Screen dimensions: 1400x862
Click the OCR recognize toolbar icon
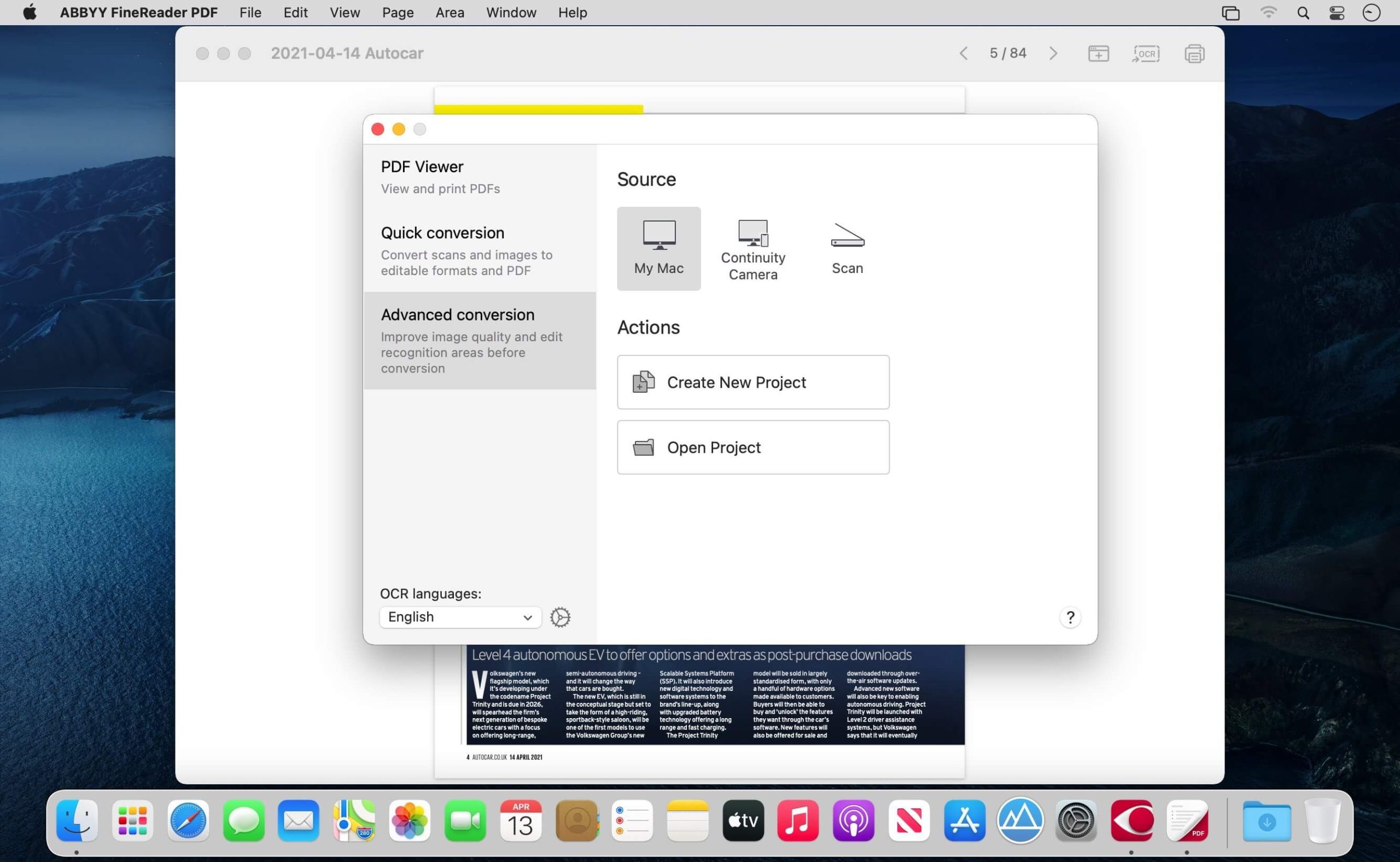tap(1146, 54)
